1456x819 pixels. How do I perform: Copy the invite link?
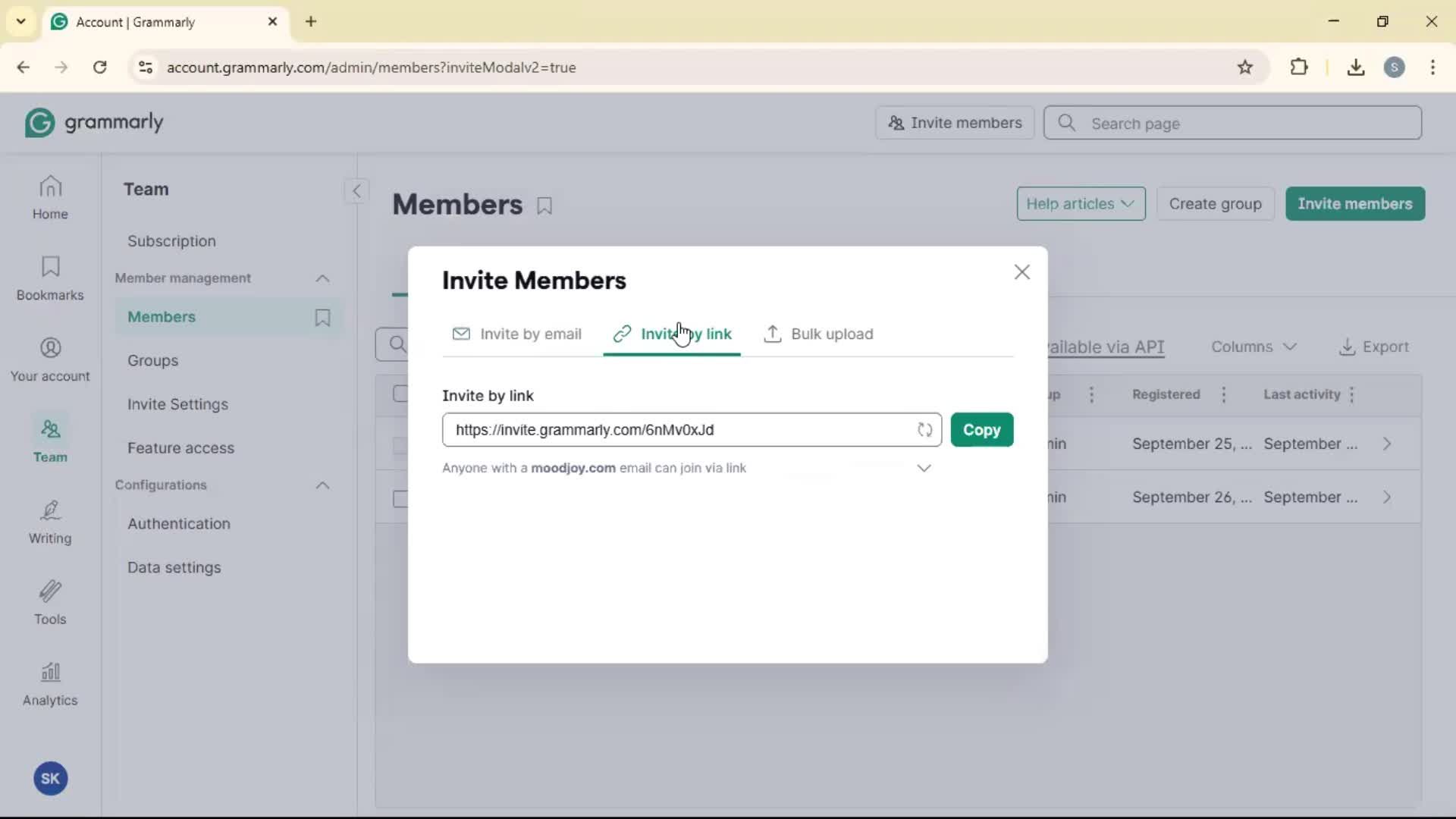point(981,430)
